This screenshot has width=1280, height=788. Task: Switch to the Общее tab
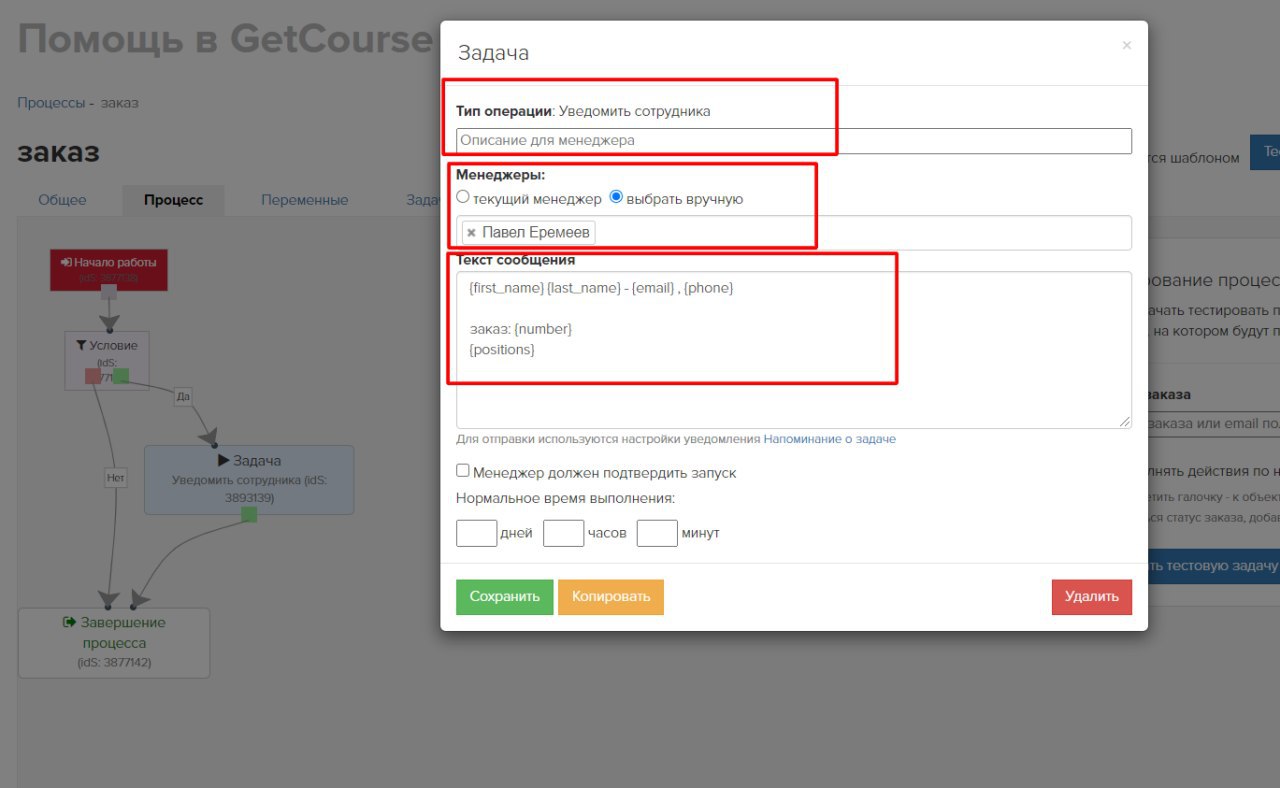(62, 200)
